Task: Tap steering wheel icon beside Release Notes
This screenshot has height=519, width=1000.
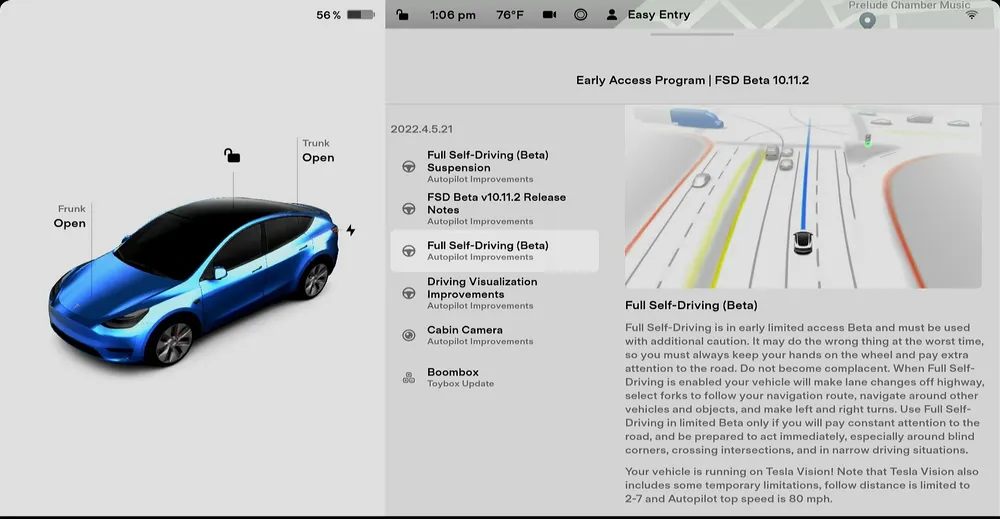Action: click(409, 208)
